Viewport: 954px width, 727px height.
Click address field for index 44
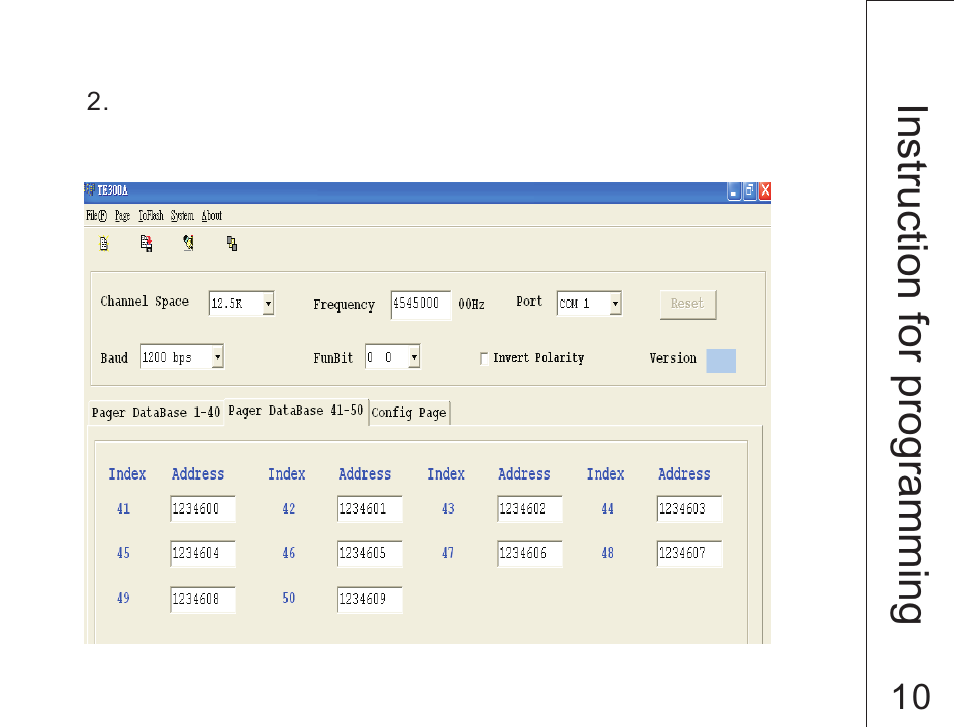689,509
